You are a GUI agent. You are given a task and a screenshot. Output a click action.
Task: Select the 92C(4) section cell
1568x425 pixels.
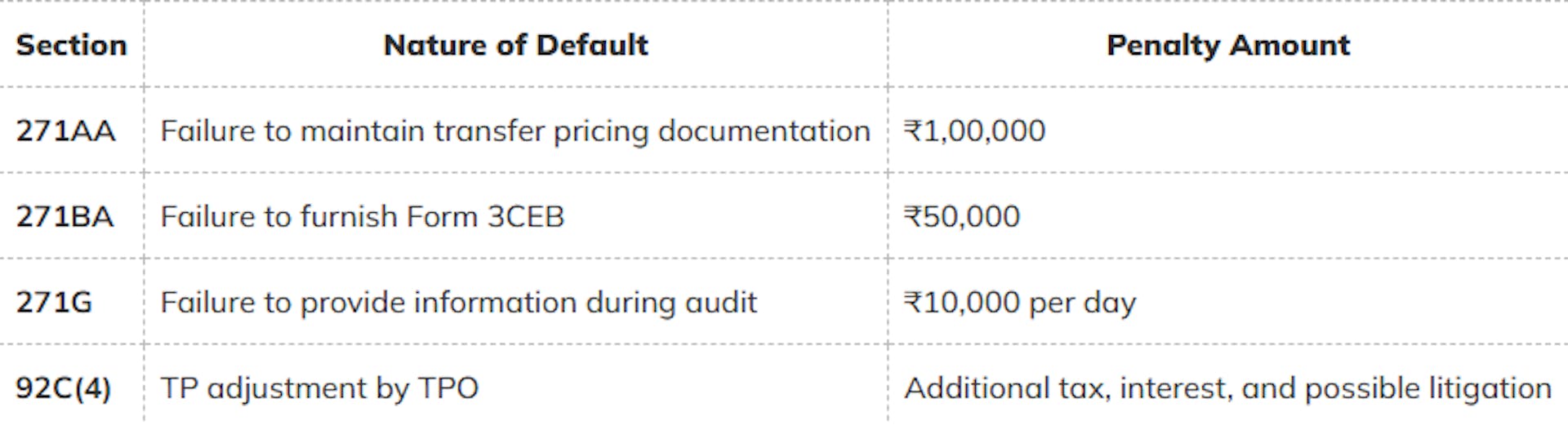coord(63,388)
